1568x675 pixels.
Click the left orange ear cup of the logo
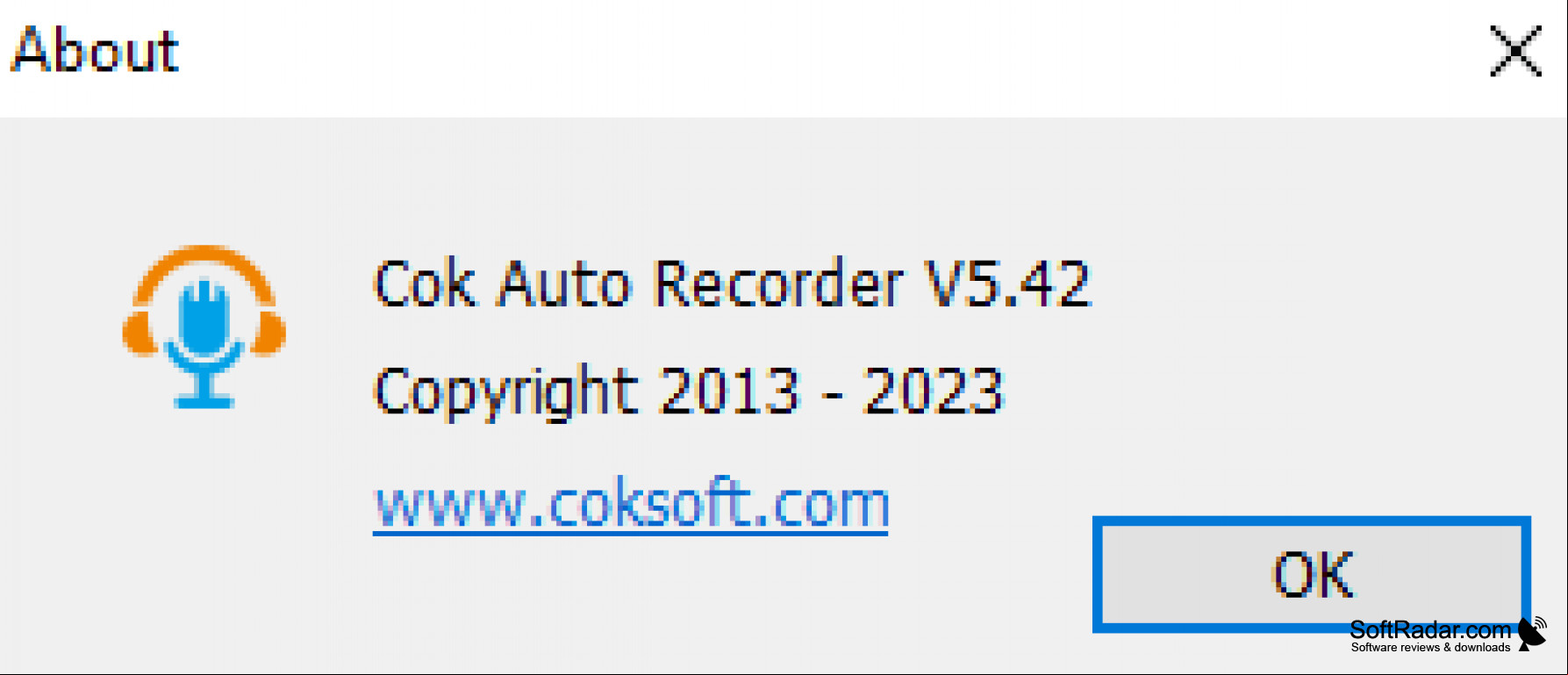pos(139,333)
